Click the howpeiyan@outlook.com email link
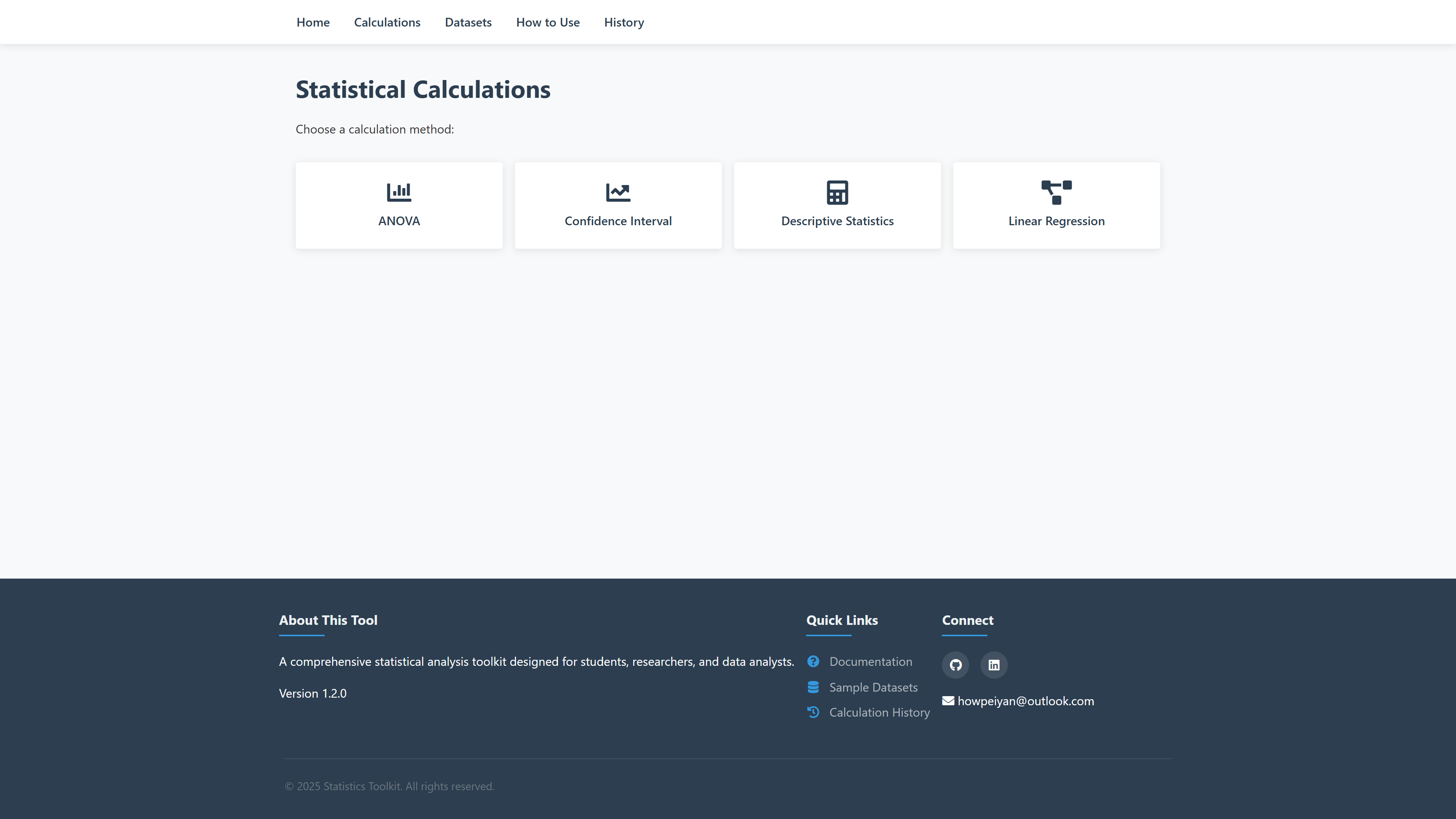Viewport: 1456px width, 819px height. [x=1025, y=701]
